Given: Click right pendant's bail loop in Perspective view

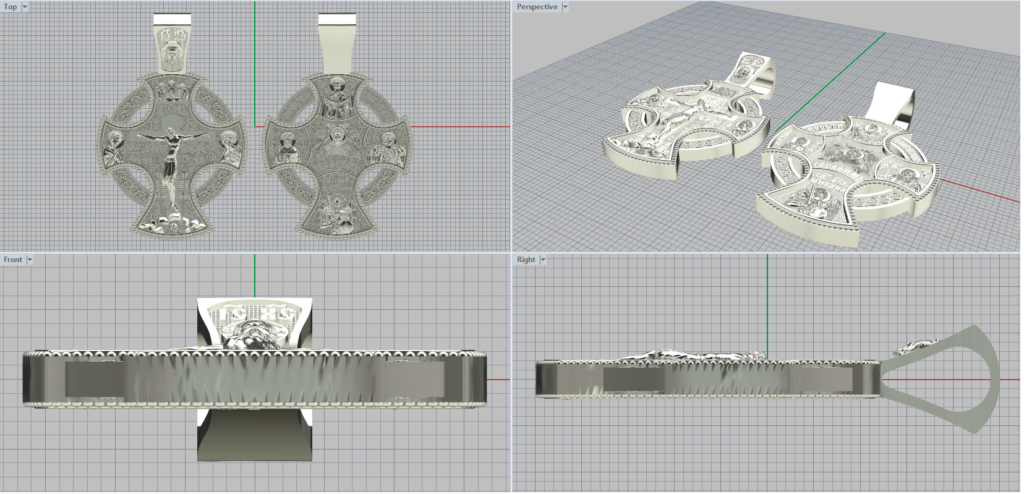Looking at the screenshot, I should [895, 102].
